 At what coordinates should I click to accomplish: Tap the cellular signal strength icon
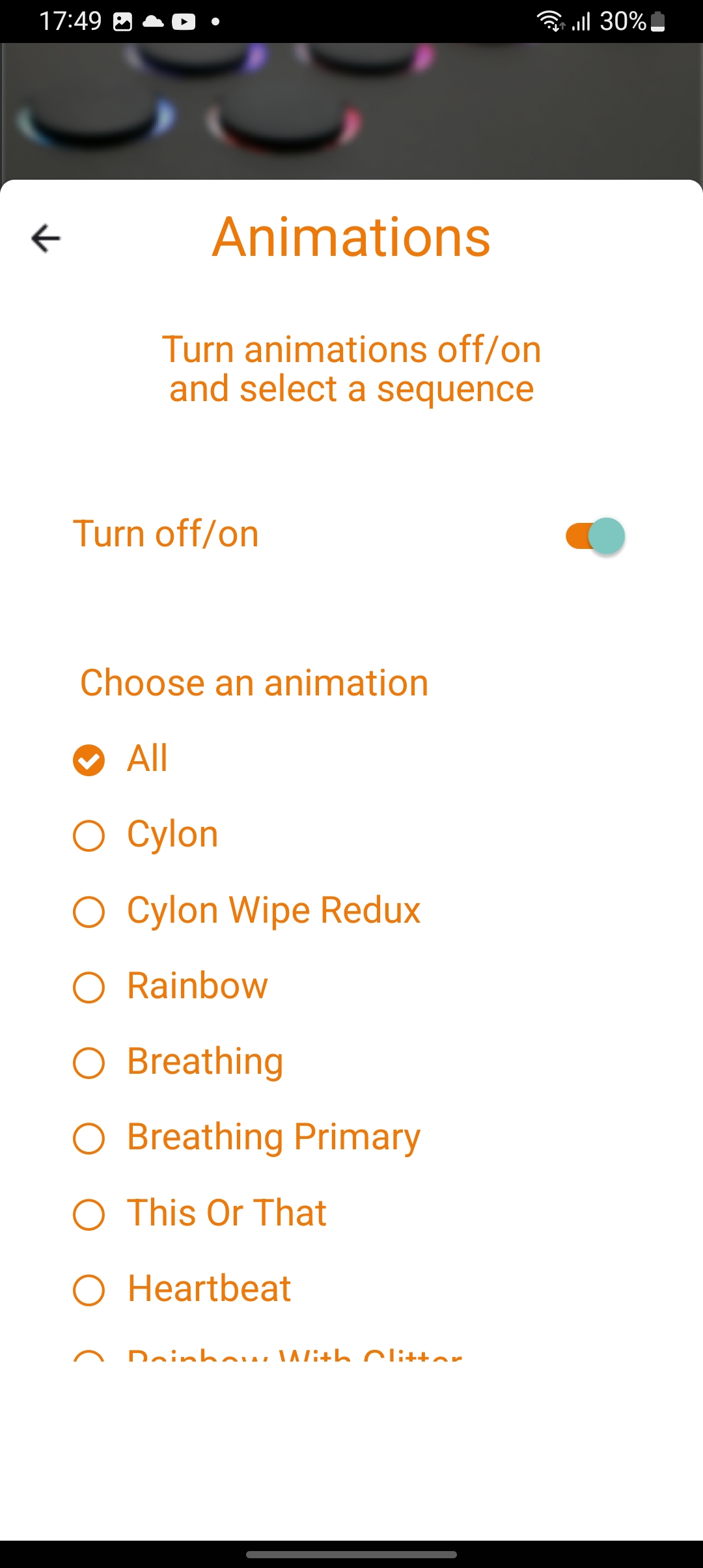tap(581, 22)
